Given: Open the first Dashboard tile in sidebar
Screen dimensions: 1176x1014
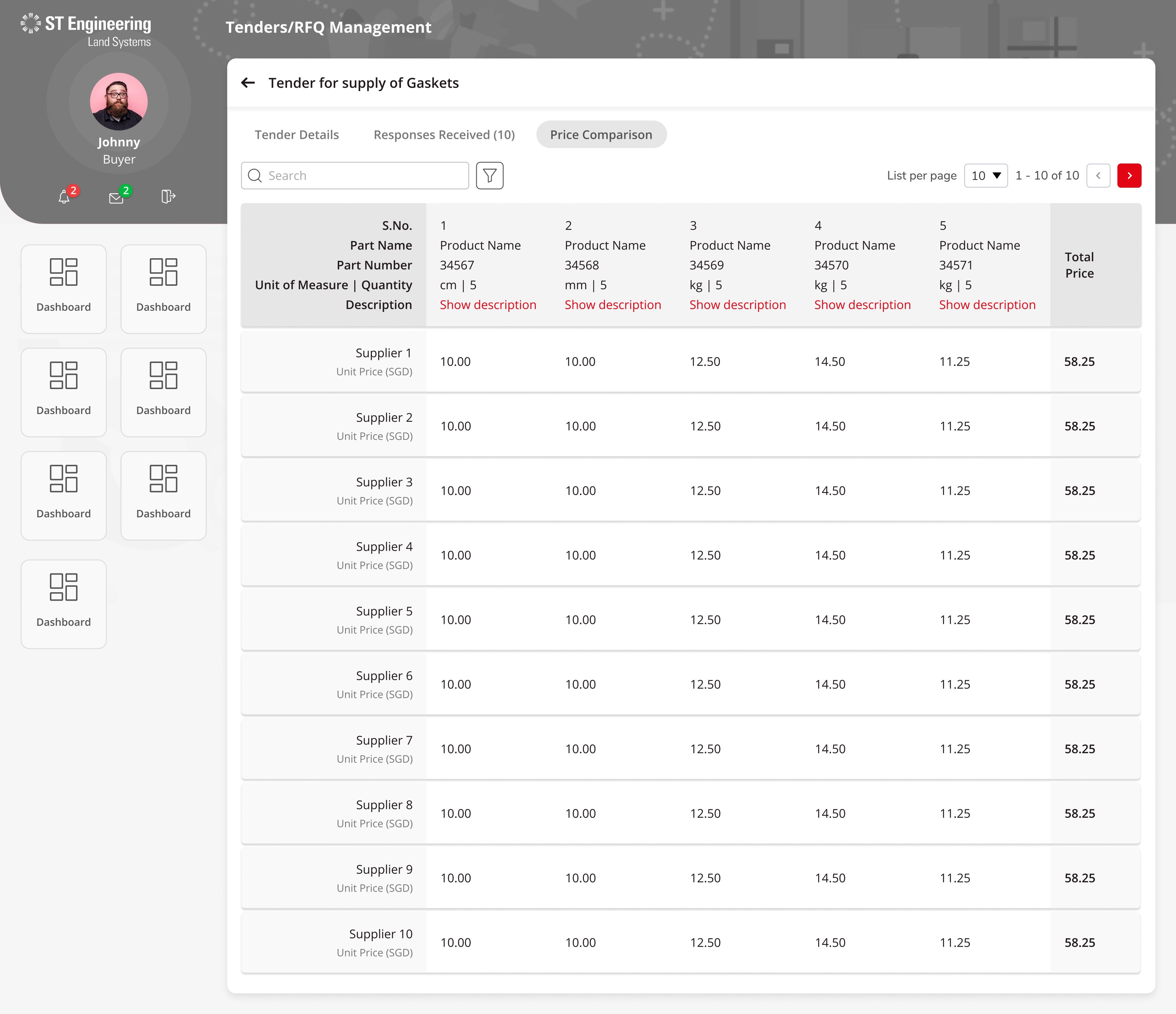Looking at the screenshot, I should pyautogui.click(x=64, y=290).
